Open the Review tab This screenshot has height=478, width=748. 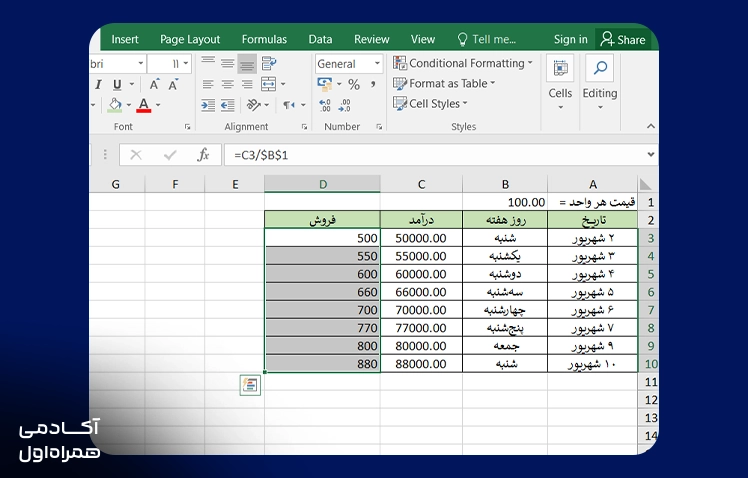(x=372, y=39)
